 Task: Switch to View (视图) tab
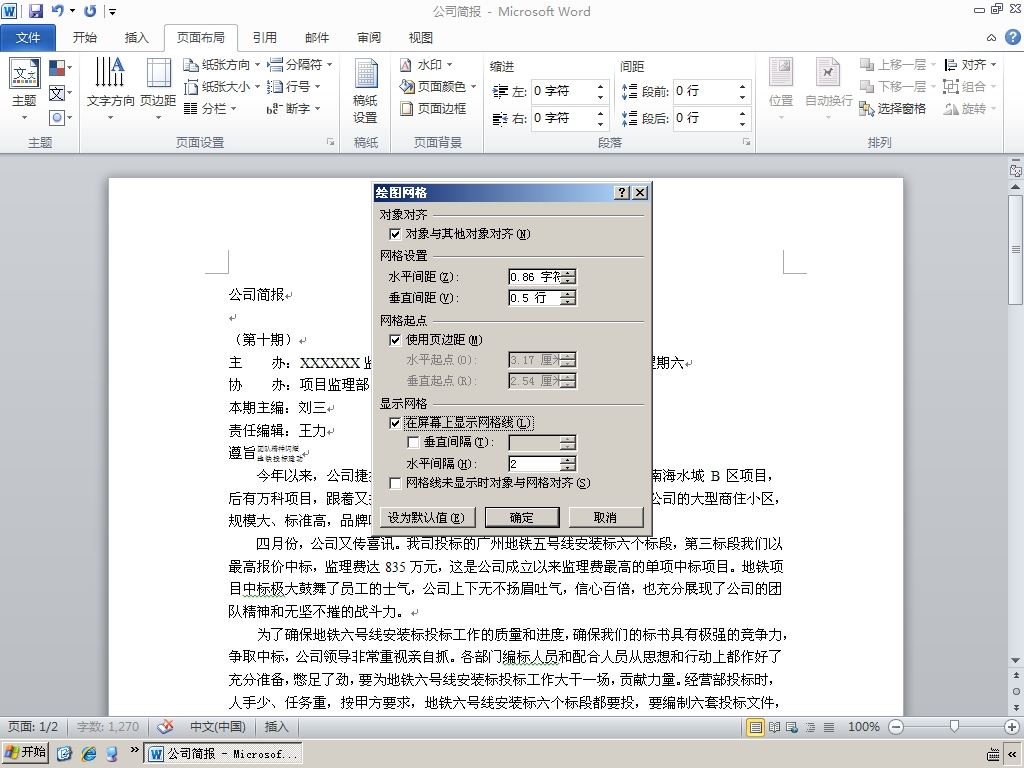[421, 38]
